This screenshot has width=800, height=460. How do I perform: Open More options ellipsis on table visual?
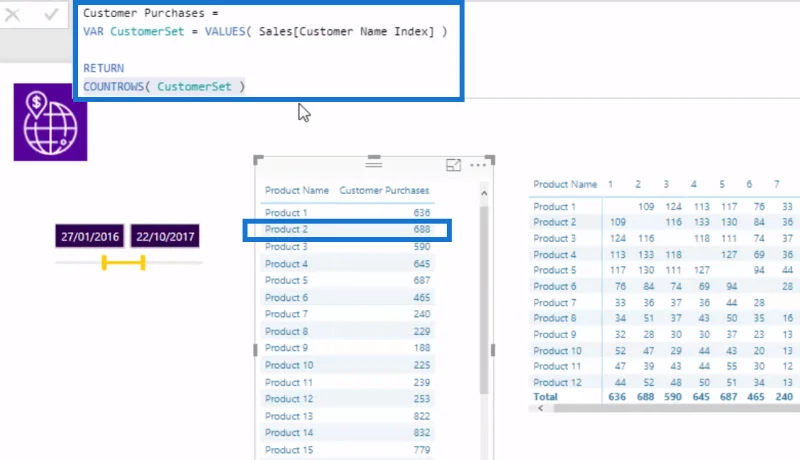pyautogui.click(x=478, y=165)
